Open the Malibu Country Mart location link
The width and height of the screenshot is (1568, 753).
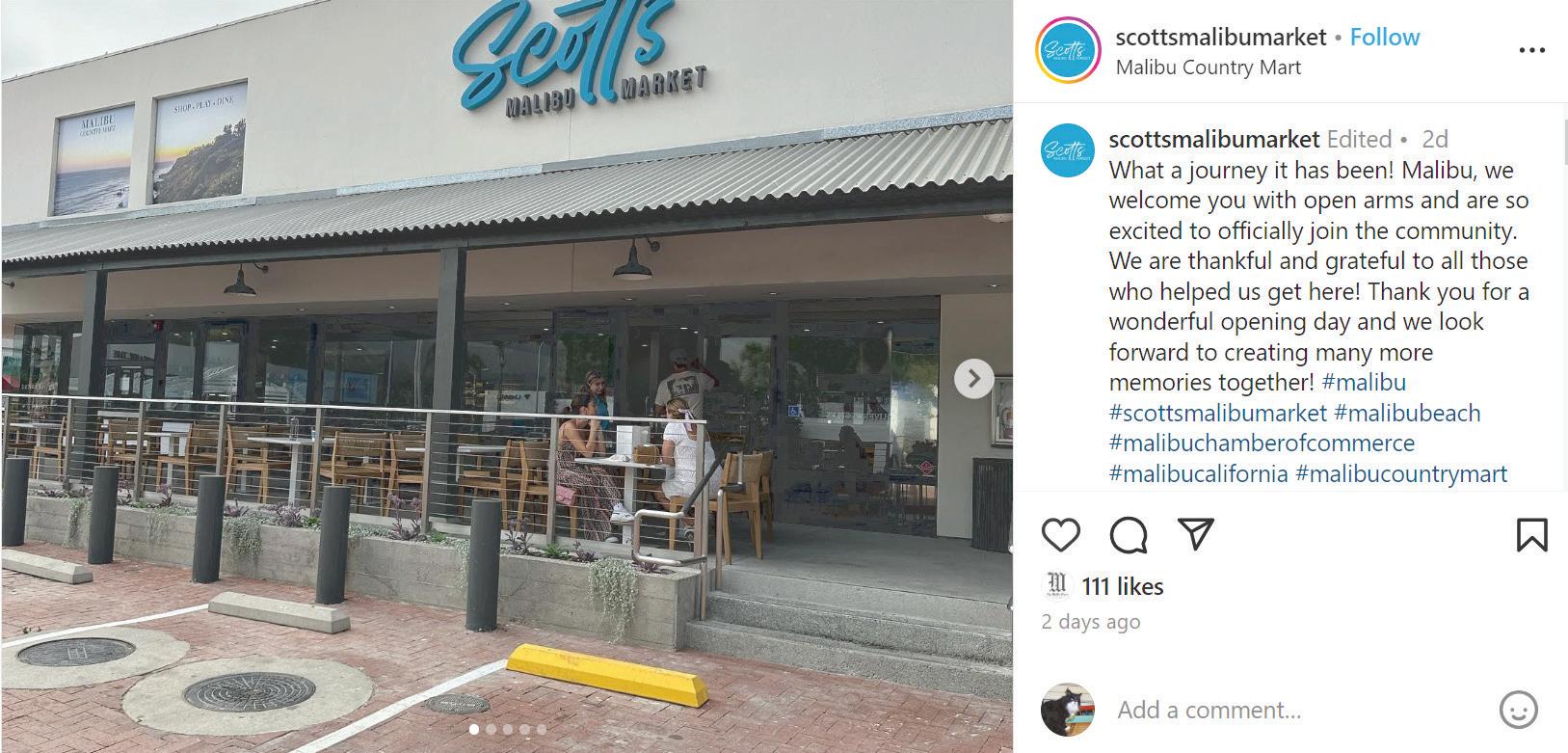tap(1208, 67)
